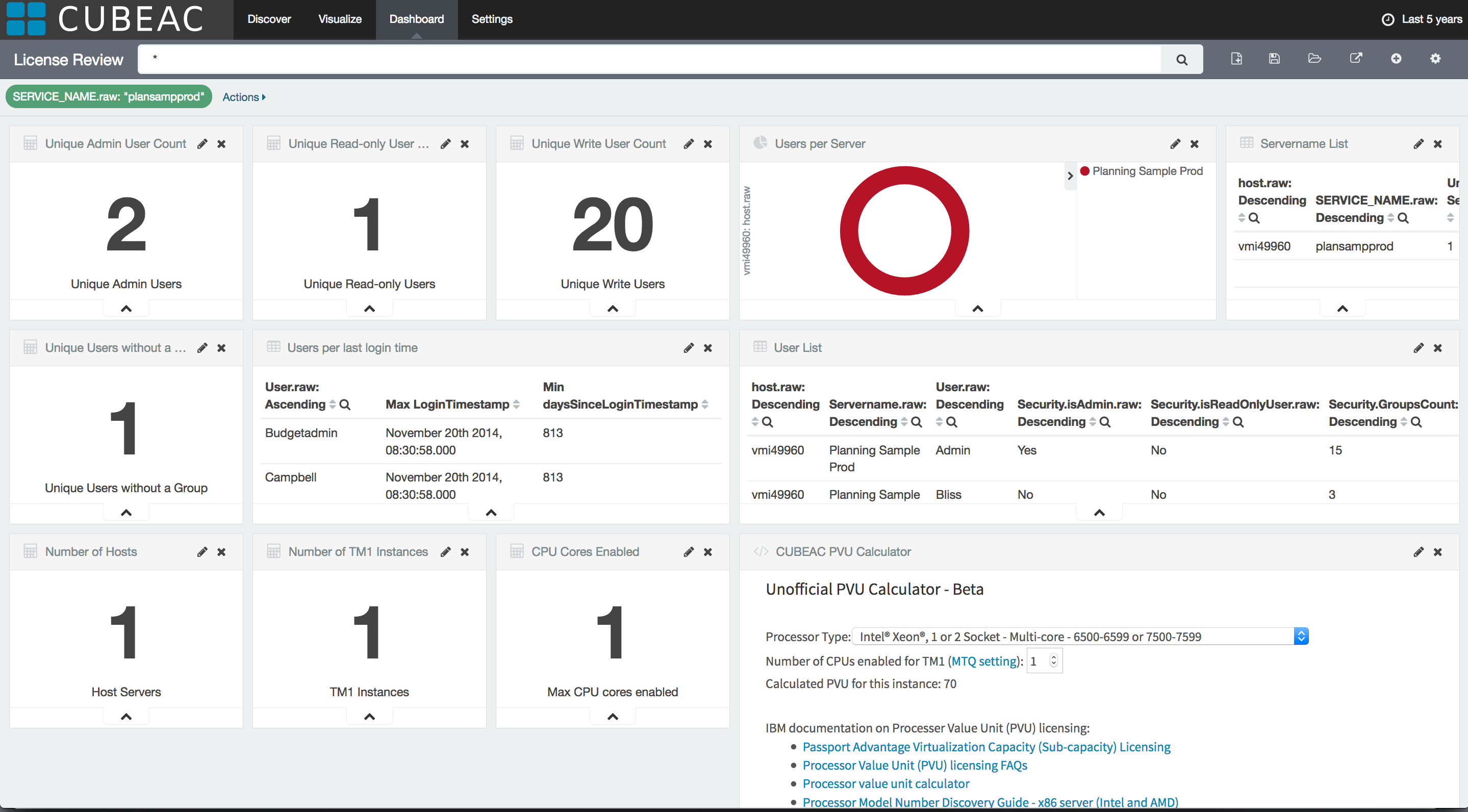Sort Security.isReadOnlyUser.raw column
1468x812 pixels.
1225,422
